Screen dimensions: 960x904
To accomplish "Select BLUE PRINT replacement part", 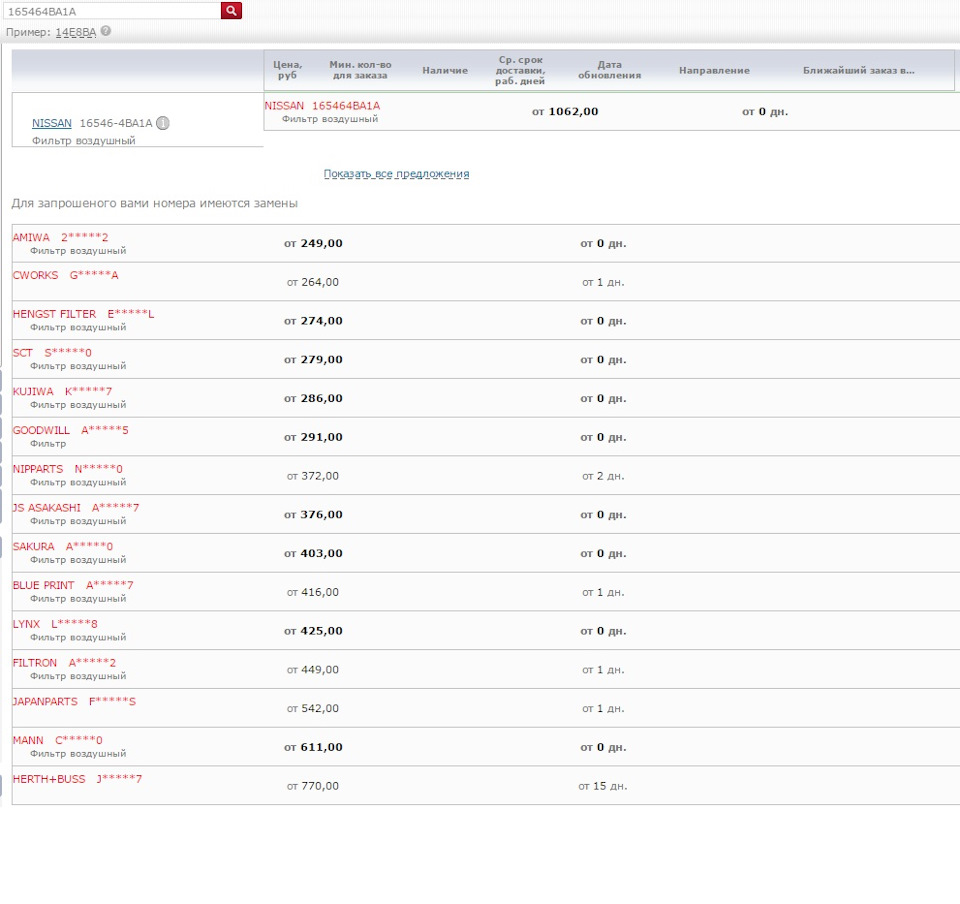I will 486,592.
